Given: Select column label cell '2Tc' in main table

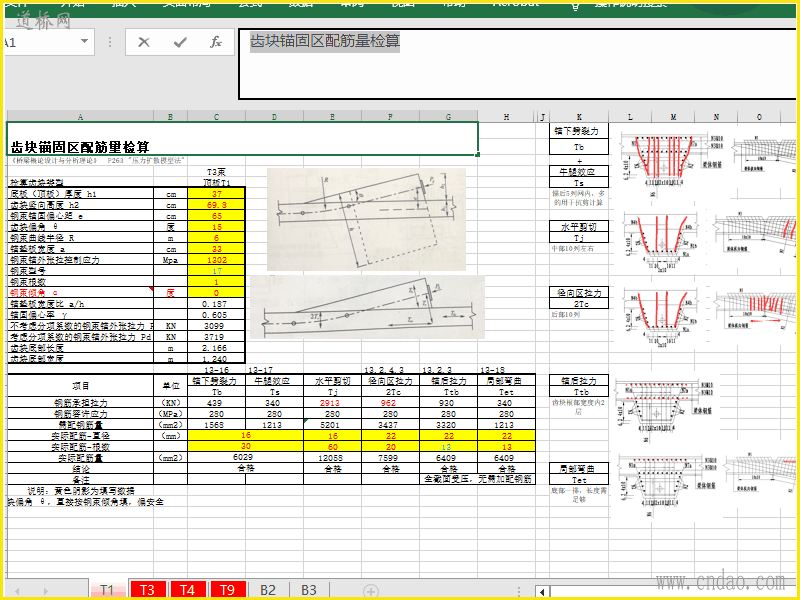Looking at the screenshot, I should 390,392.
